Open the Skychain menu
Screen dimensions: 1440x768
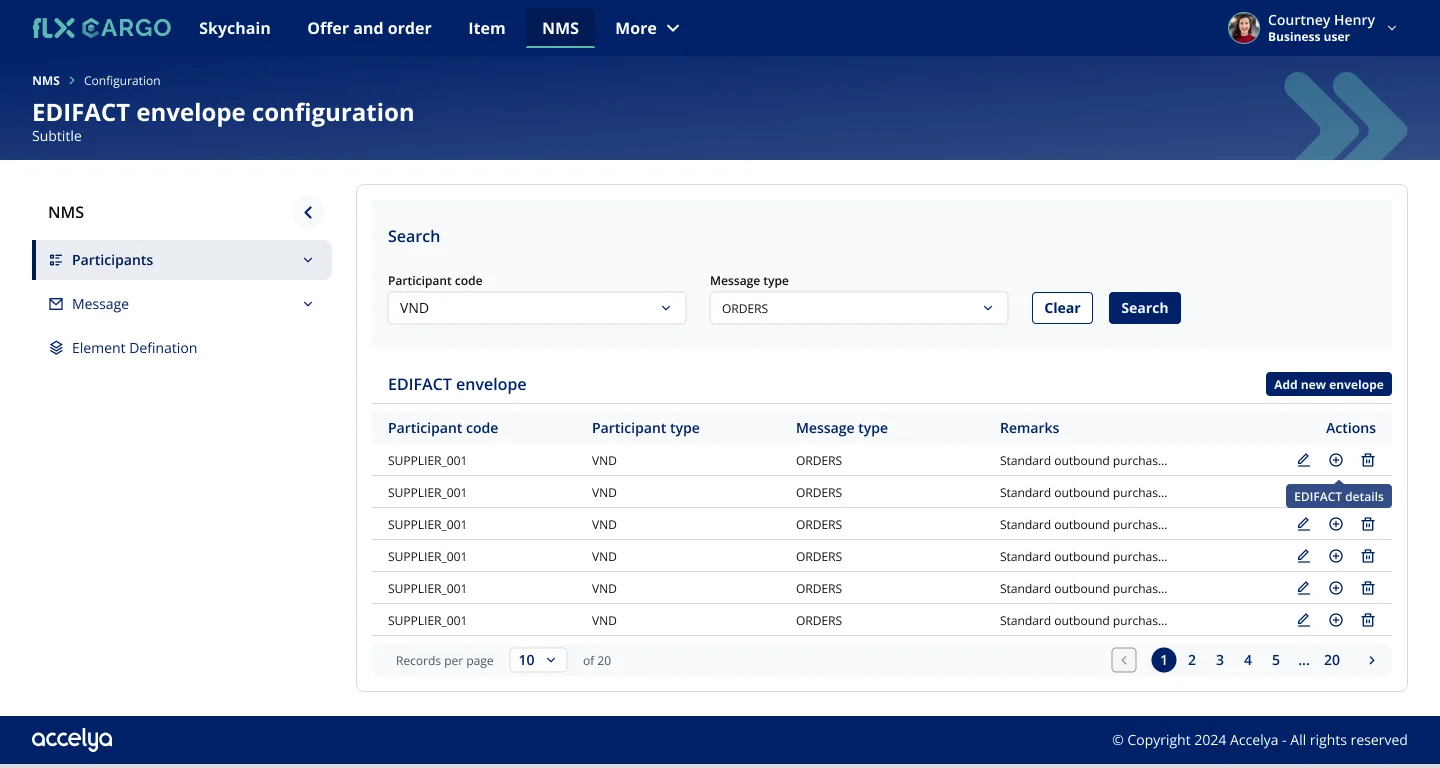tap(235, 28)
